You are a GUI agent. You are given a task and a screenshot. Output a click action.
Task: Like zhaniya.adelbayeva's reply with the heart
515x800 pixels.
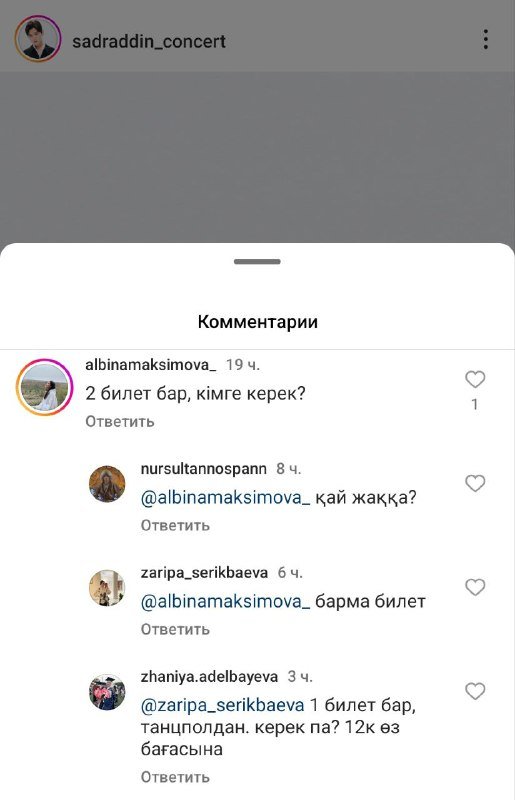pyautogui.click(x=475, y=691)
